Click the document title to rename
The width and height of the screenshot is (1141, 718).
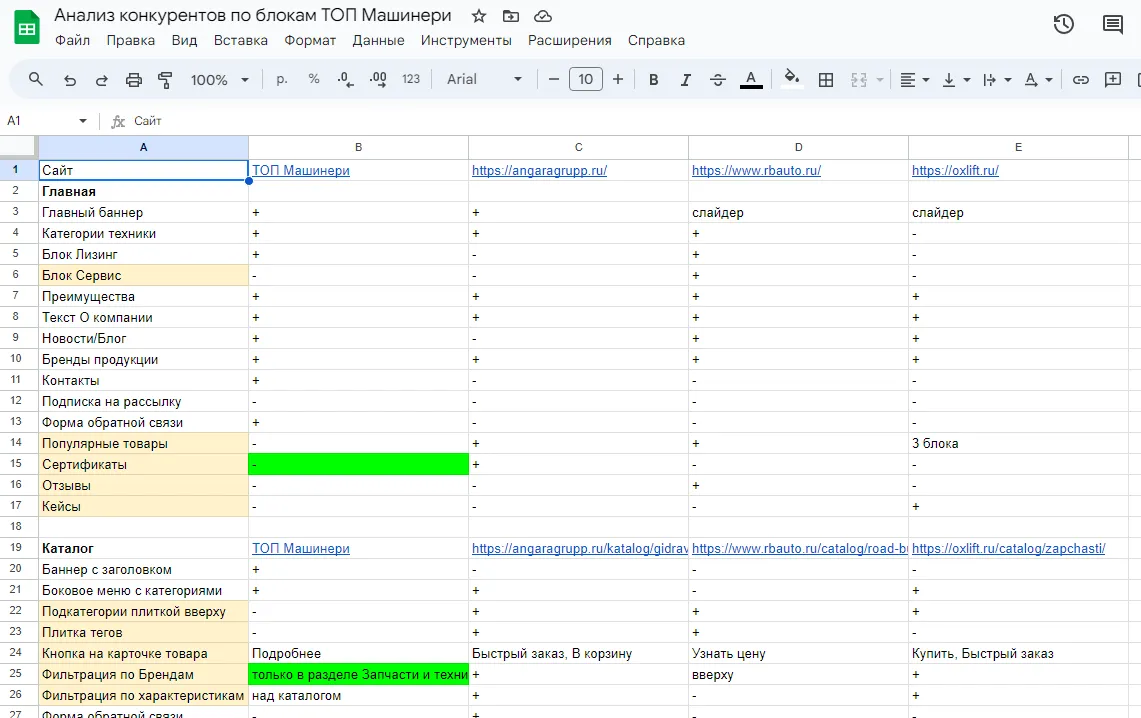point(253,15)
